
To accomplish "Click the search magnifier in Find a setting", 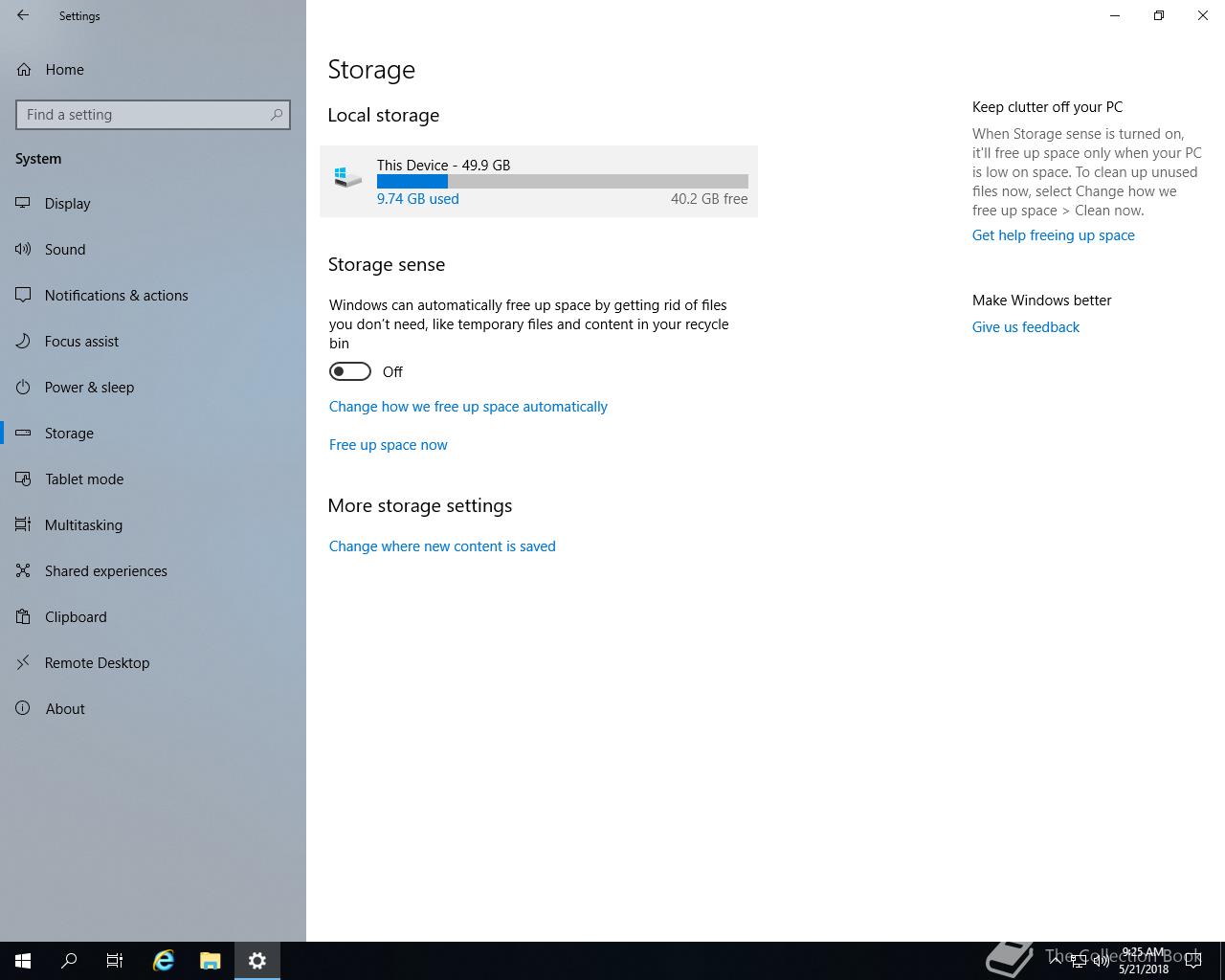I will [276, 115].
